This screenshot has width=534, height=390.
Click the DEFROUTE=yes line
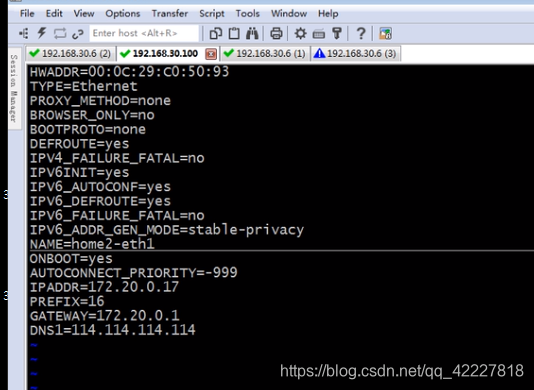coord(79,144)
